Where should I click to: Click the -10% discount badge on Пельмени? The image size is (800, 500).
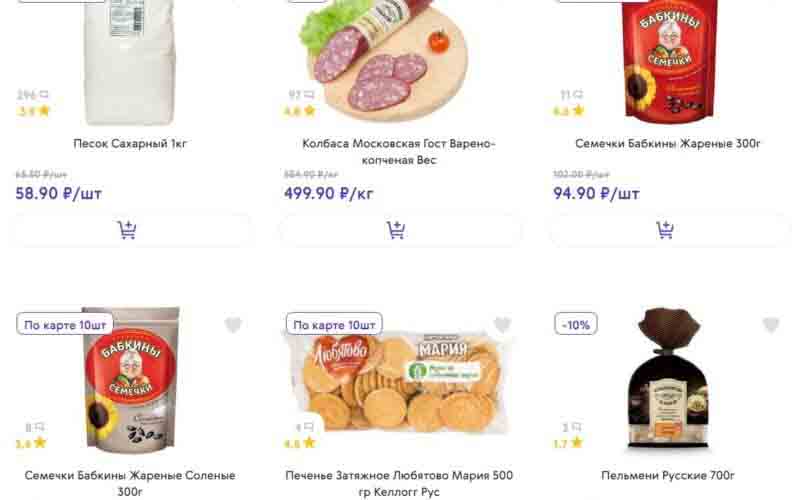point(576,325)
